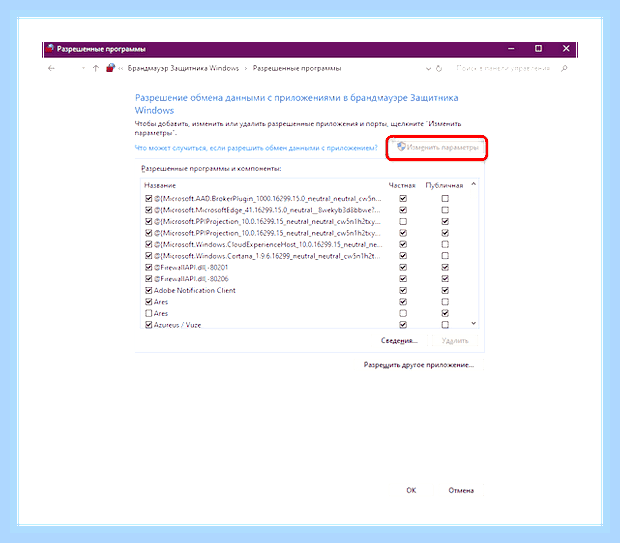The image size is (620, 543).
Task: Uncheck the Azureus / Vuze entry checkbox
Action: [149, 324]
